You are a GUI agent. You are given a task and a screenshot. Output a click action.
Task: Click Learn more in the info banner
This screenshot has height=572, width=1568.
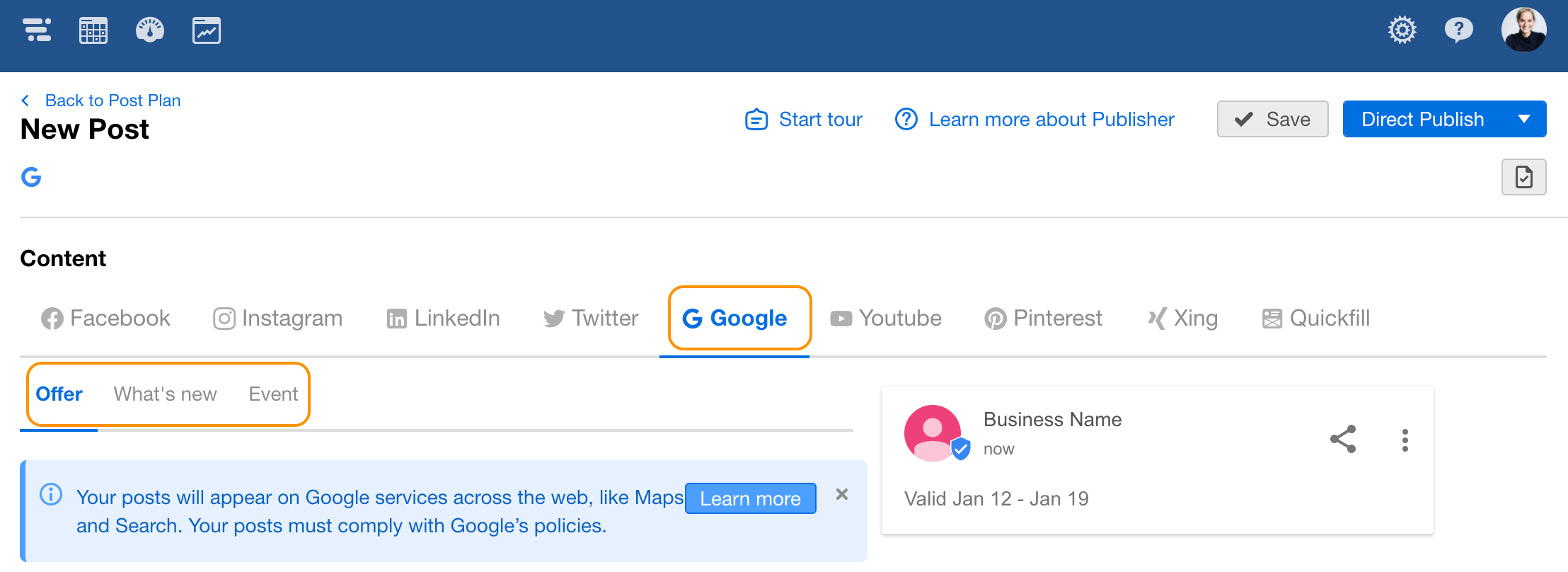point(750,498)
